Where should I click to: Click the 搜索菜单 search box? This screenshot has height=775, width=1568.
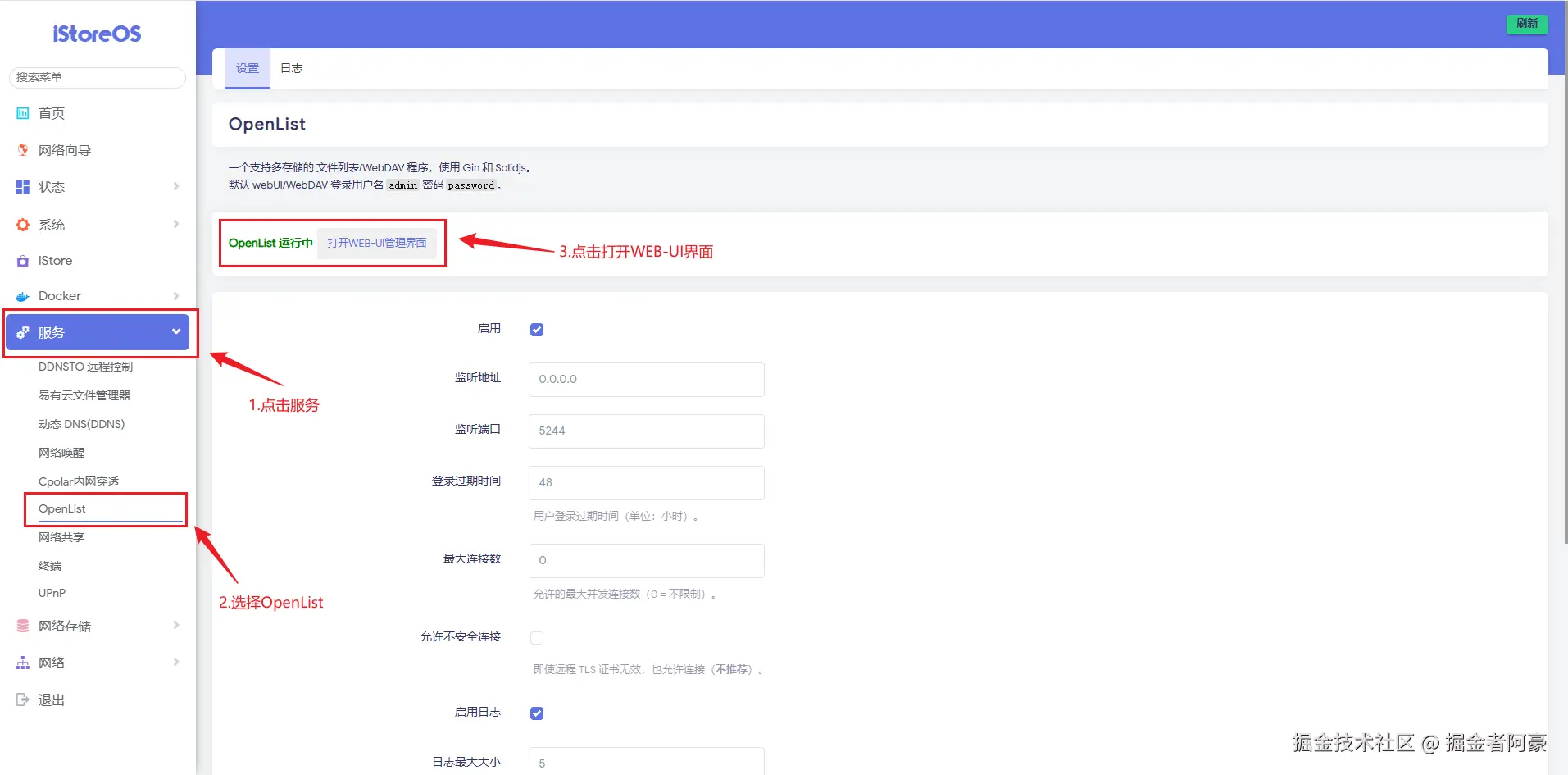[98, 77]
